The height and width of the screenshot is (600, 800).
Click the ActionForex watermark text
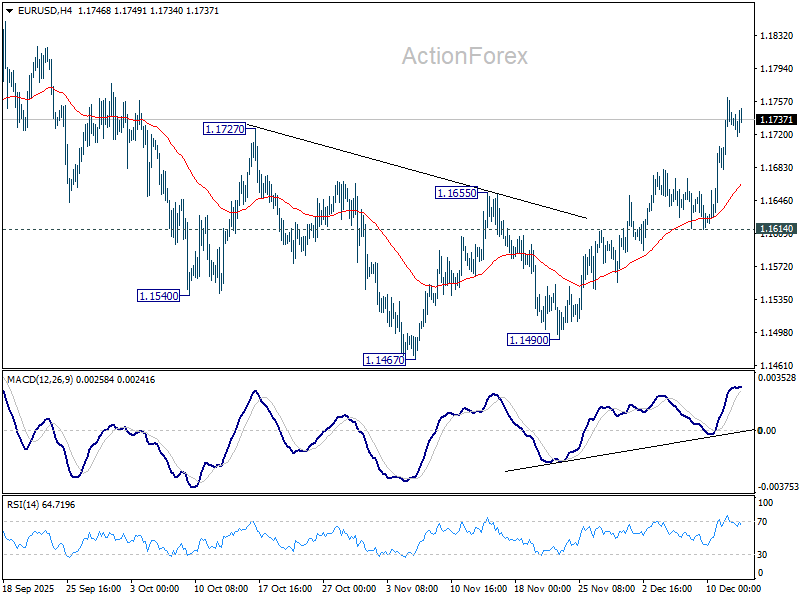[x=465, y=57]
